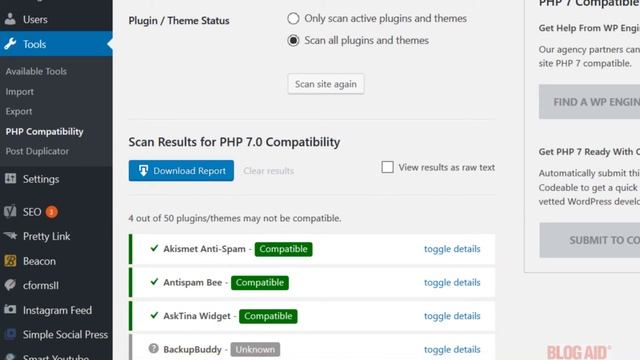
Task: Click the SEO notification badge
Action: tap(51, 211)
